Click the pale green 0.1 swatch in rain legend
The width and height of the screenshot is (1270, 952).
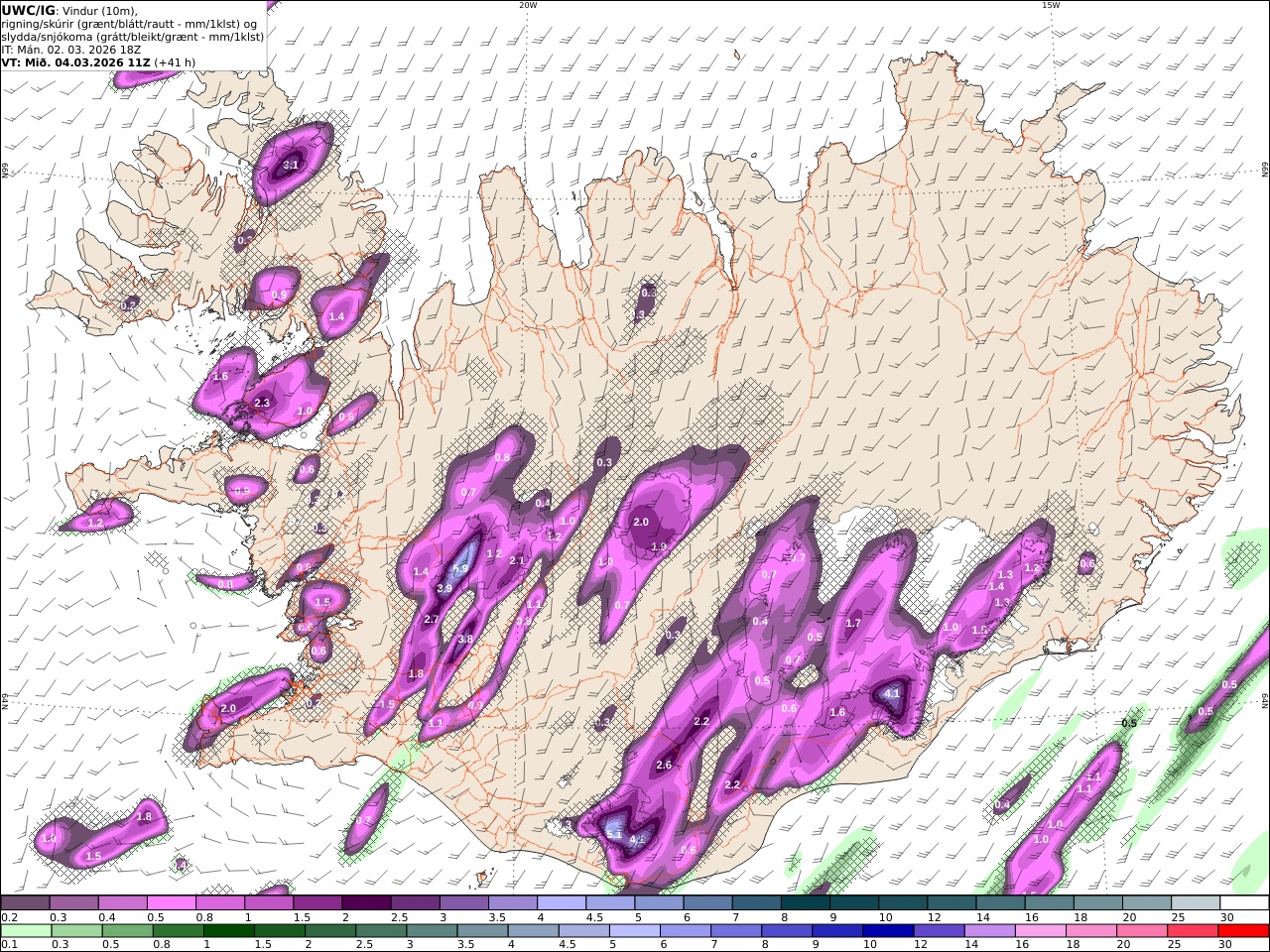(x=25, y=931)
